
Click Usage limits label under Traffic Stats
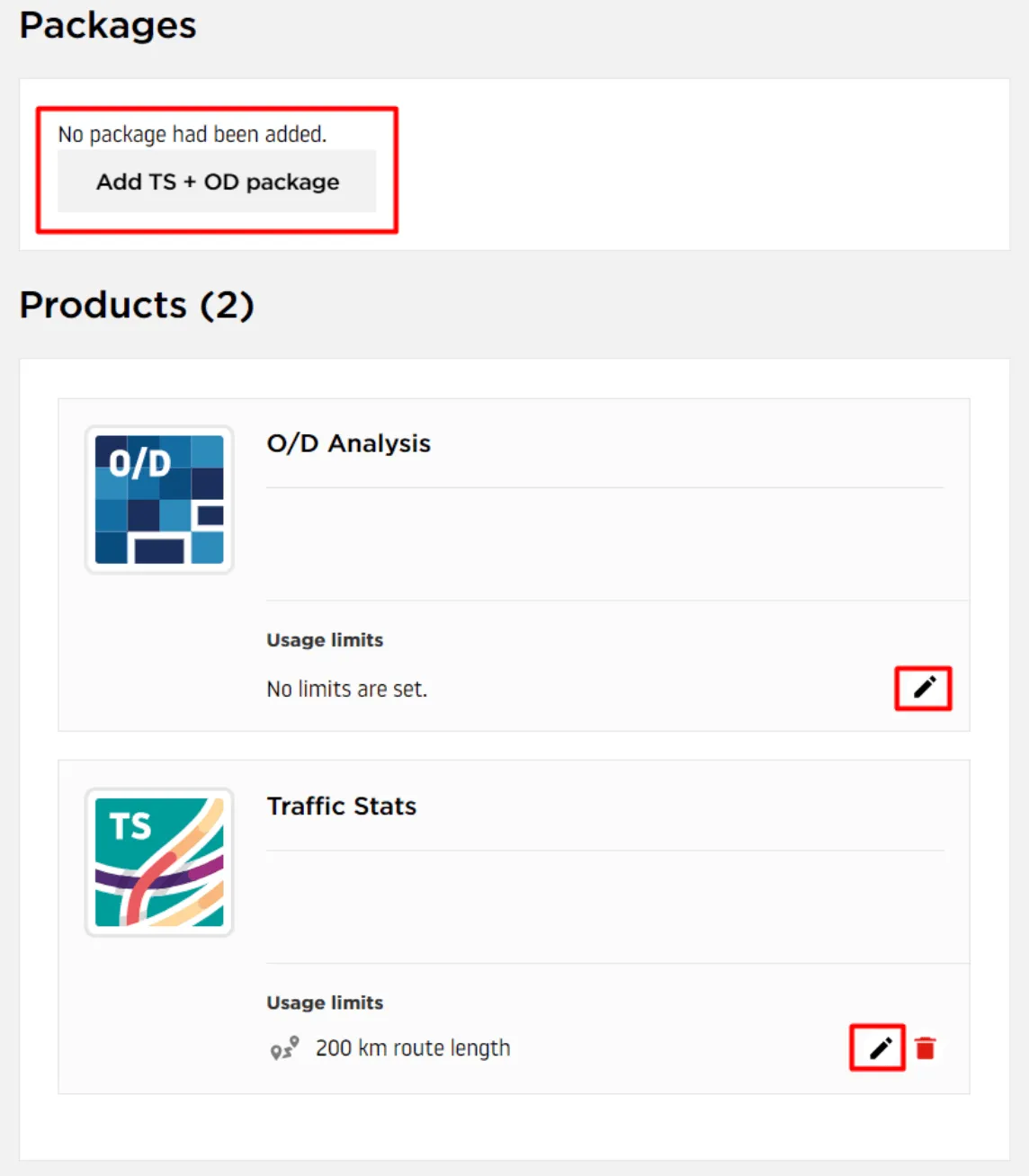tap(325, 1002)
